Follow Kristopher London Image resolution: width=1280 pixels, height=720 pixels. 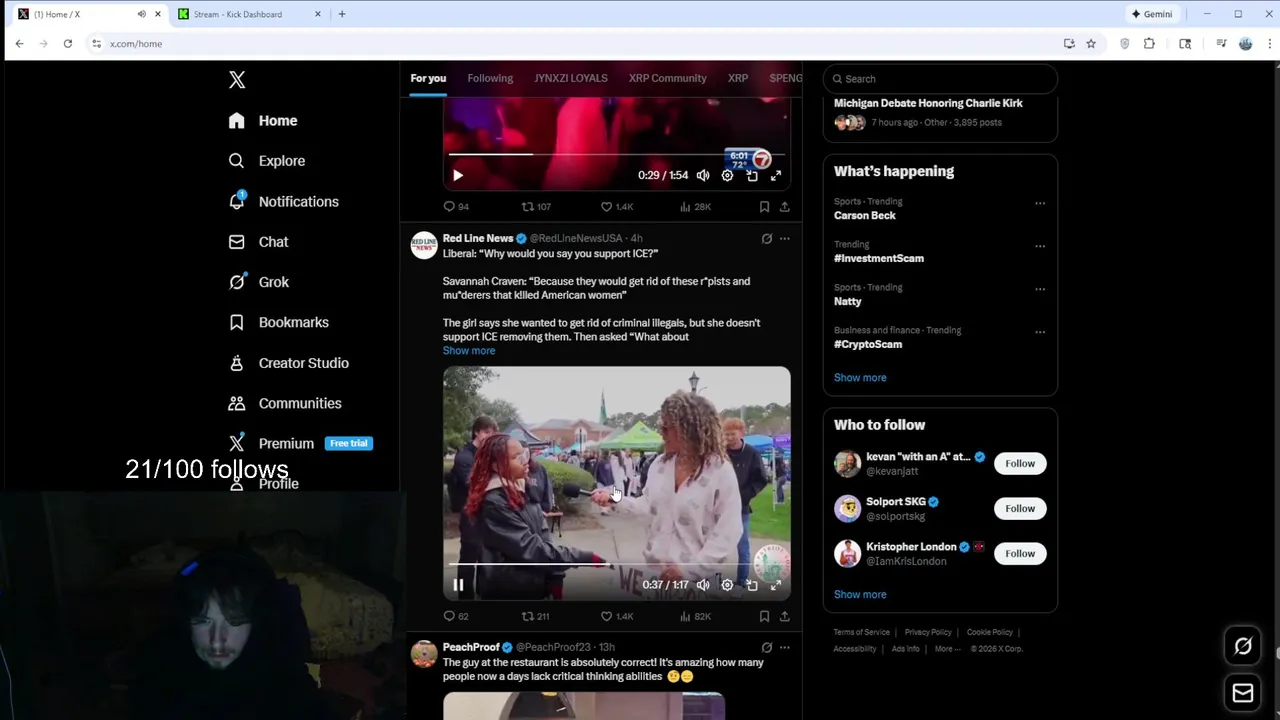click(x=1020, y=553)
